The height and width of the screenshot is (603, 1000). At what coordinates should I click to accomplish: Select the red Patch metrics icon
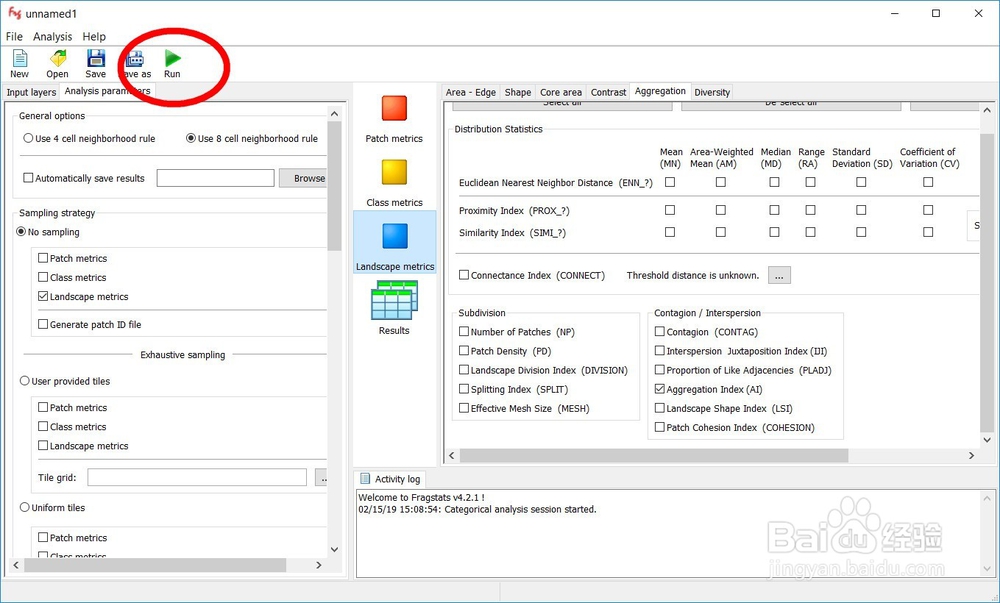(394, 108)
